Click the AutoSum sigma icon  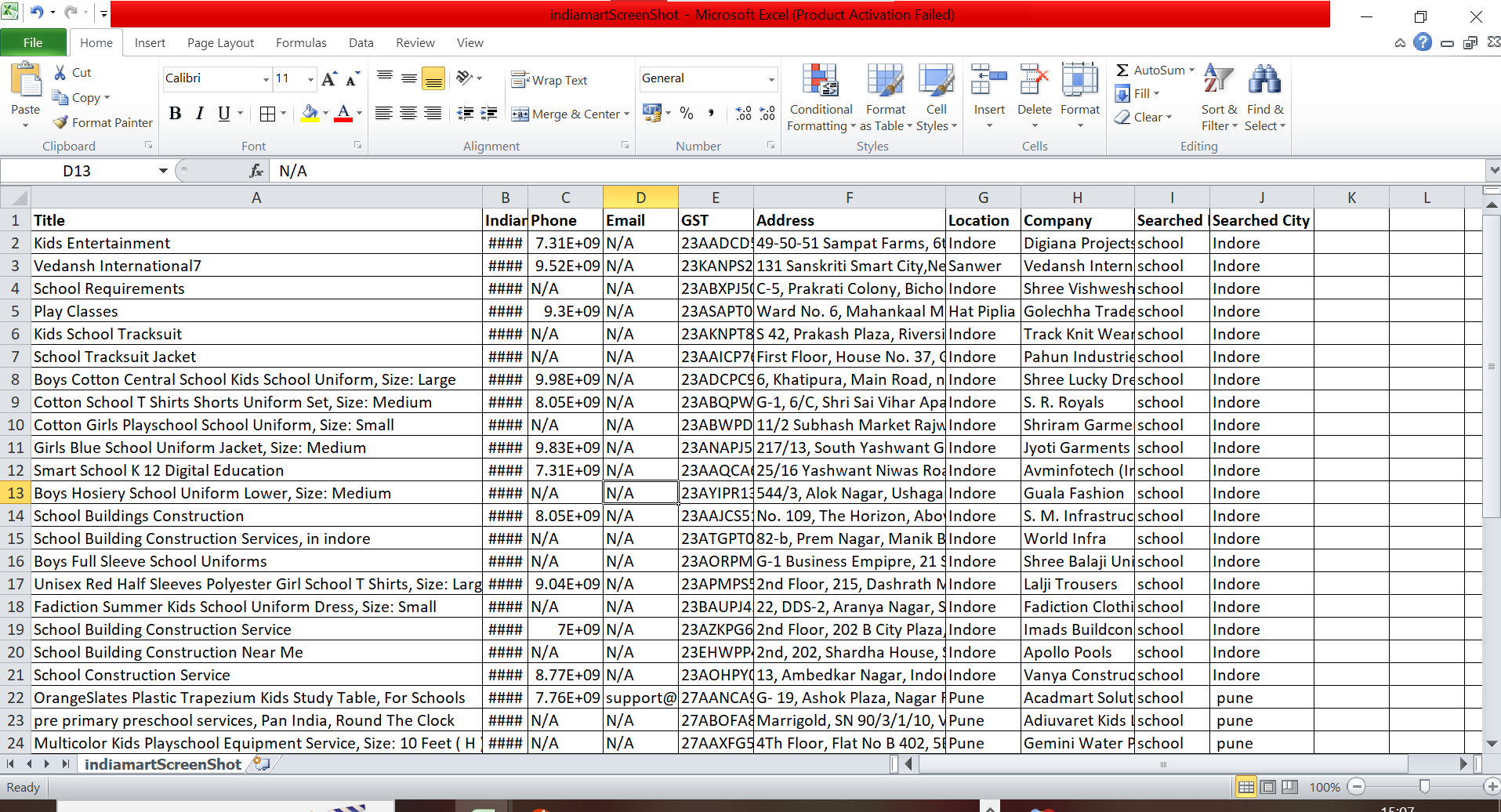click(x=1122, y=70)
